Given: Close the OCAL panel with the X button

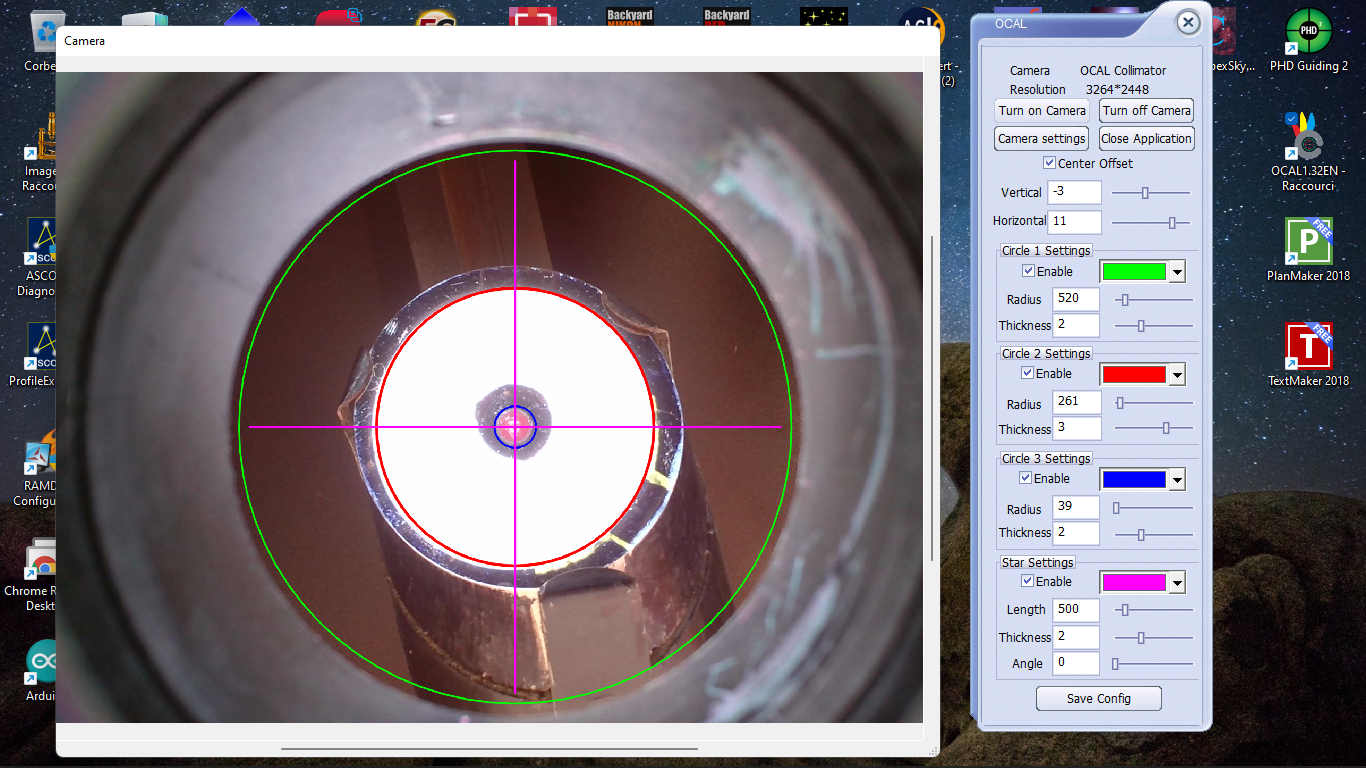Looking at the screenshot, I should pyautogui.click(x=1187, y=22).
